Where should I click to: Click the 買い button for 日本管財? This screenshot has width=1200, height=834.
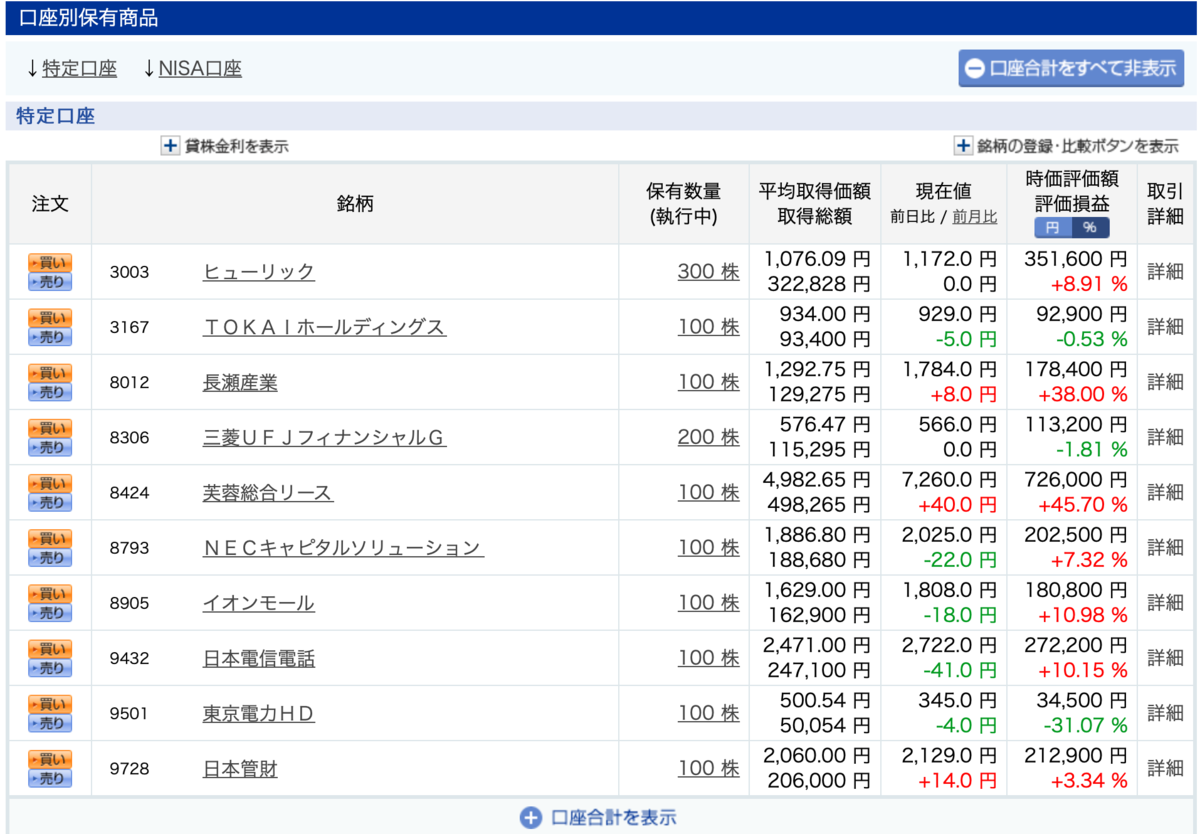tap(49, 759)
